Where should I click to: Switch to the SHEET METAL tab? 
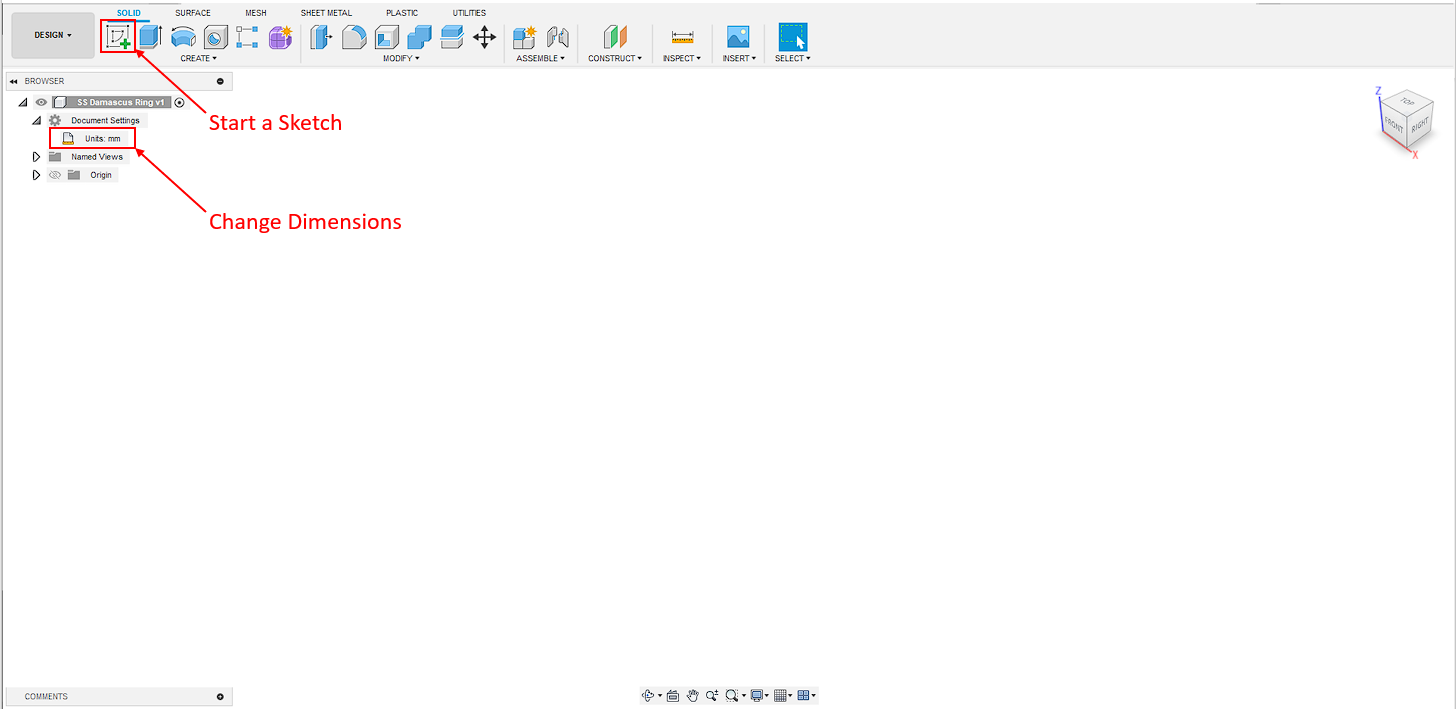pos(326,13)
